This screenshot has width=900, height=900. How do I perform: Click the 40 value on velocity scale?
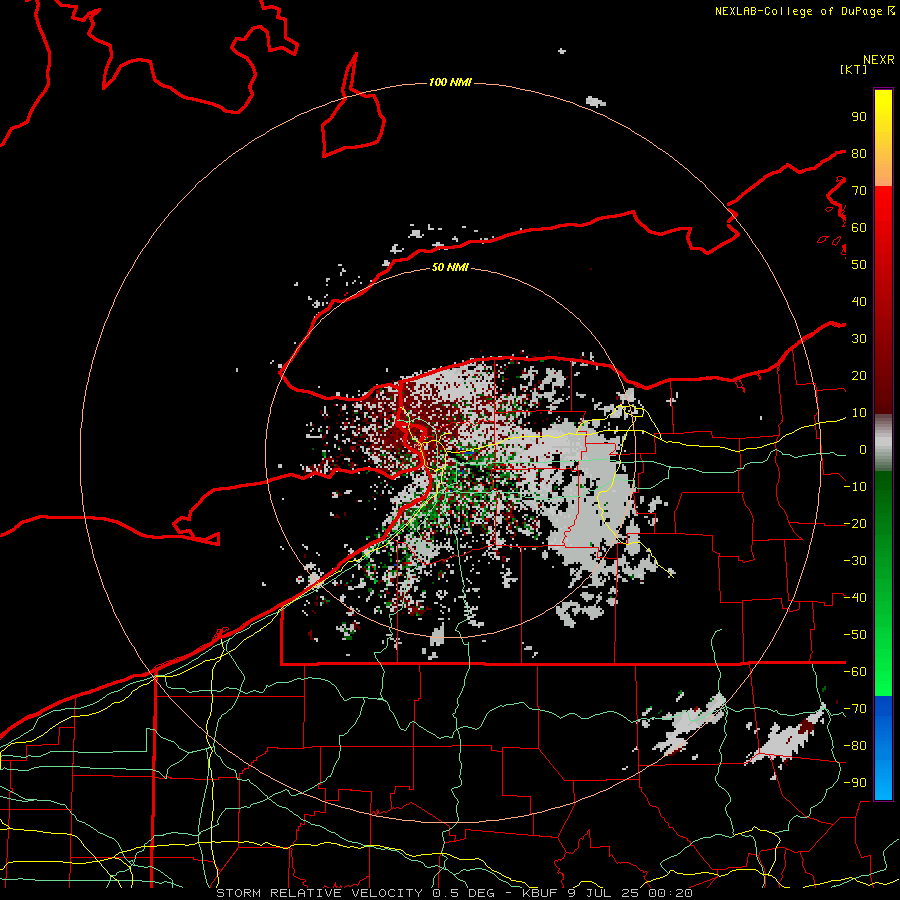pyautogui.click(x=859, y=302)
